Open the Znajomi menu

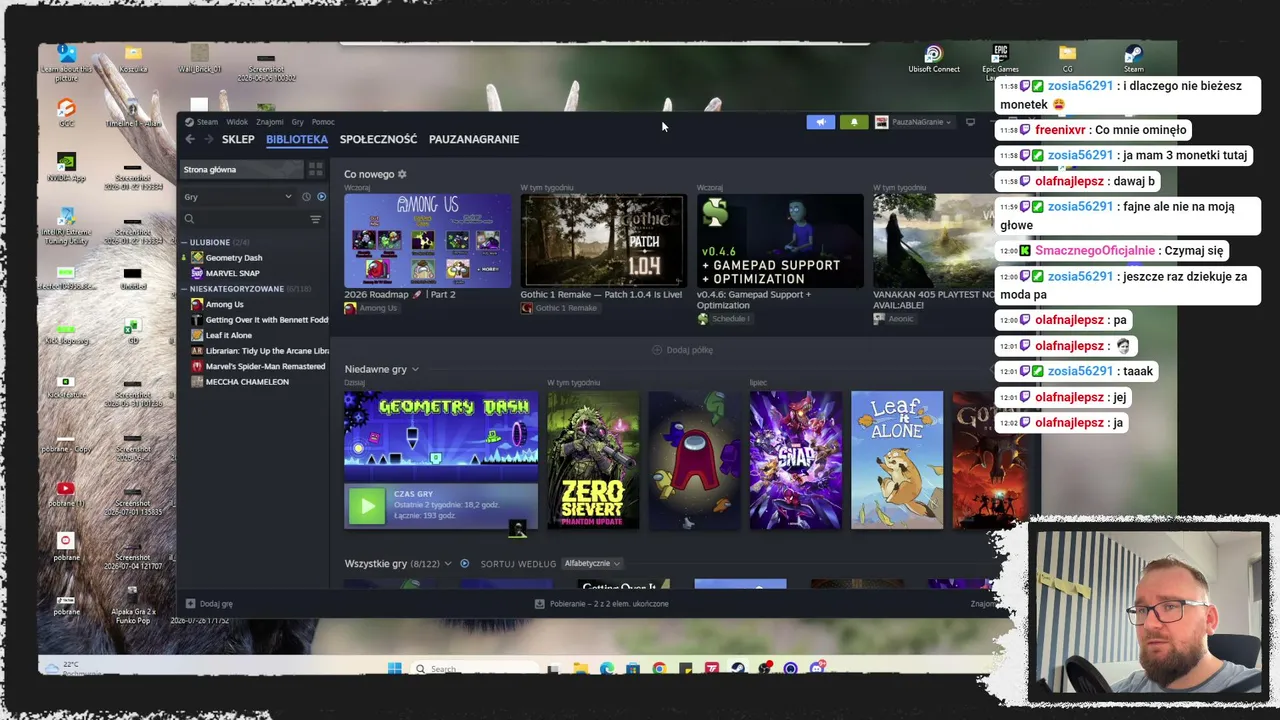(x=270, y=122)
